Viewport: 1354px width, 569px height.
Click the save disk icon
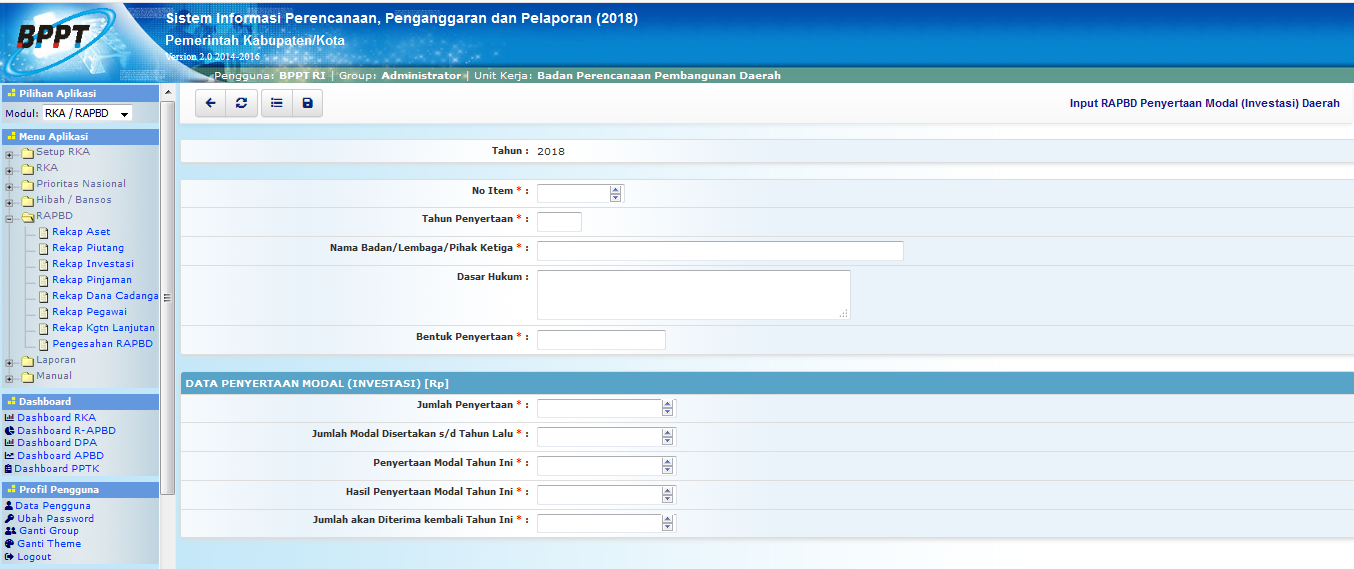[x=307, y=103]
